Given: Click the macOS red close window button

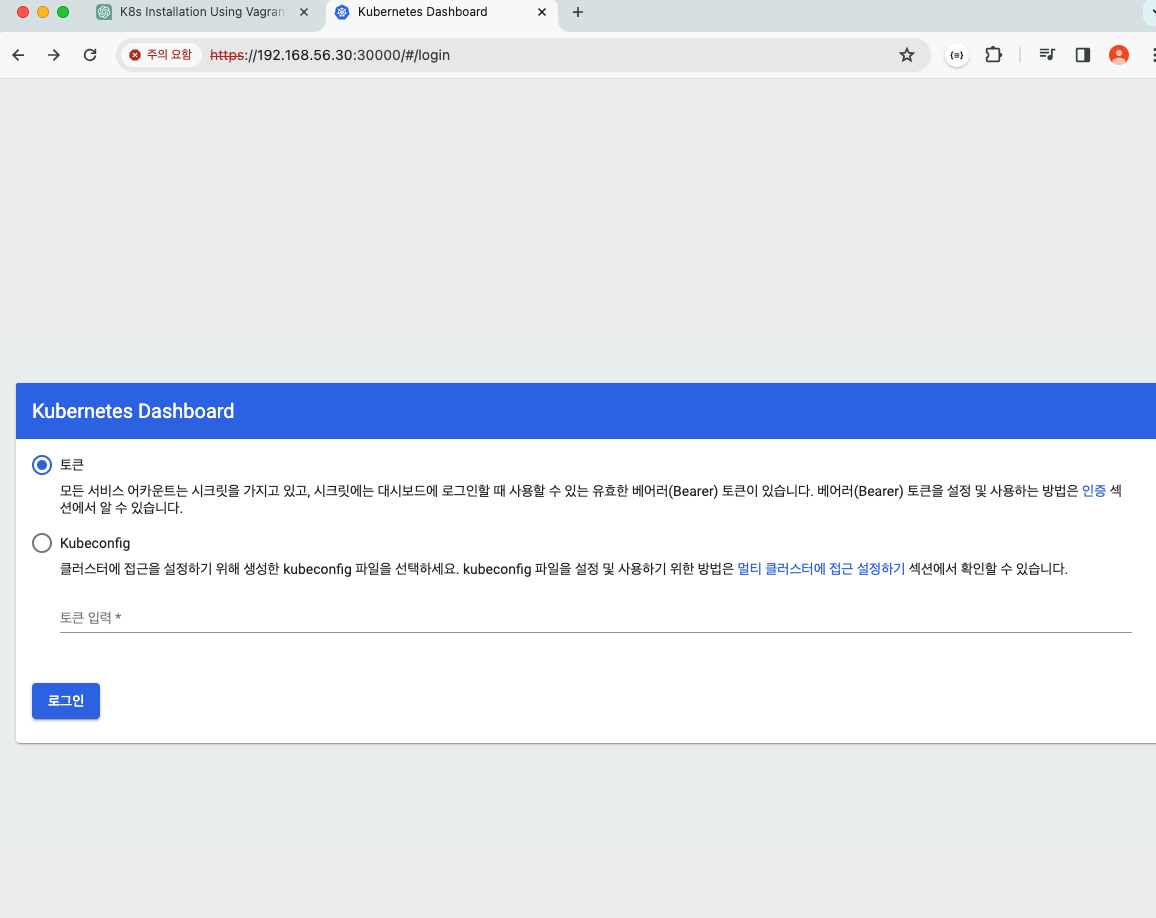Looking at the screenshot, I should click(x=23, y=12).
